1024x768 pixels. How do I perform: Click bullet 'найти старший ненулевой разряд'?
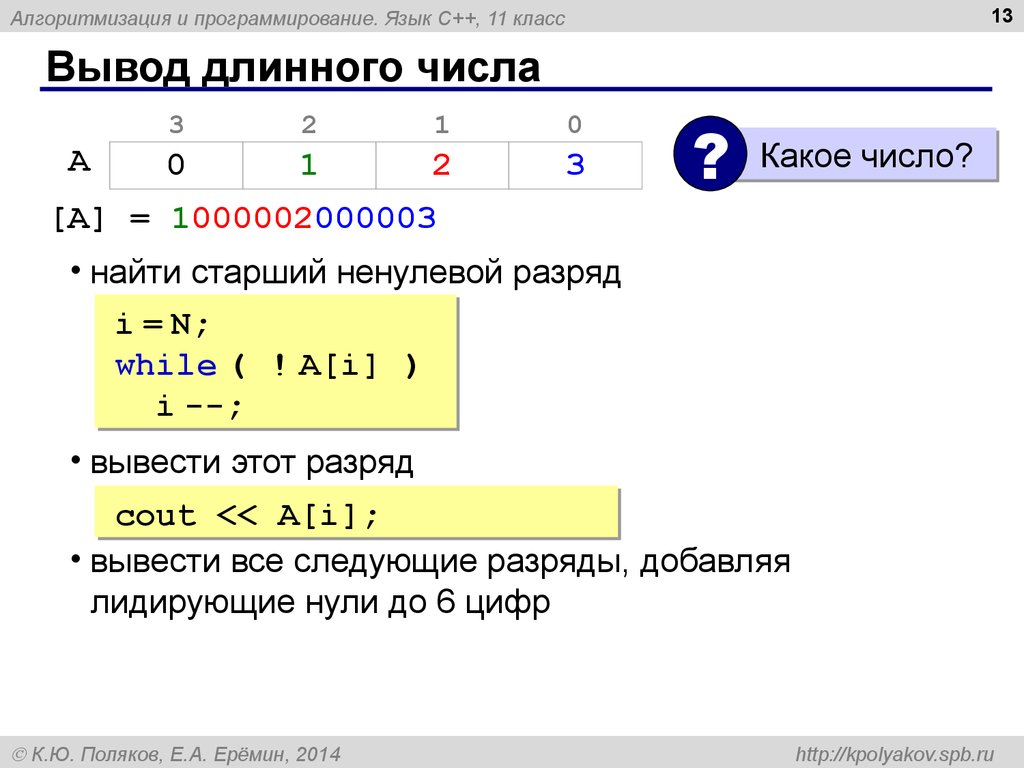tap(355, 272)
